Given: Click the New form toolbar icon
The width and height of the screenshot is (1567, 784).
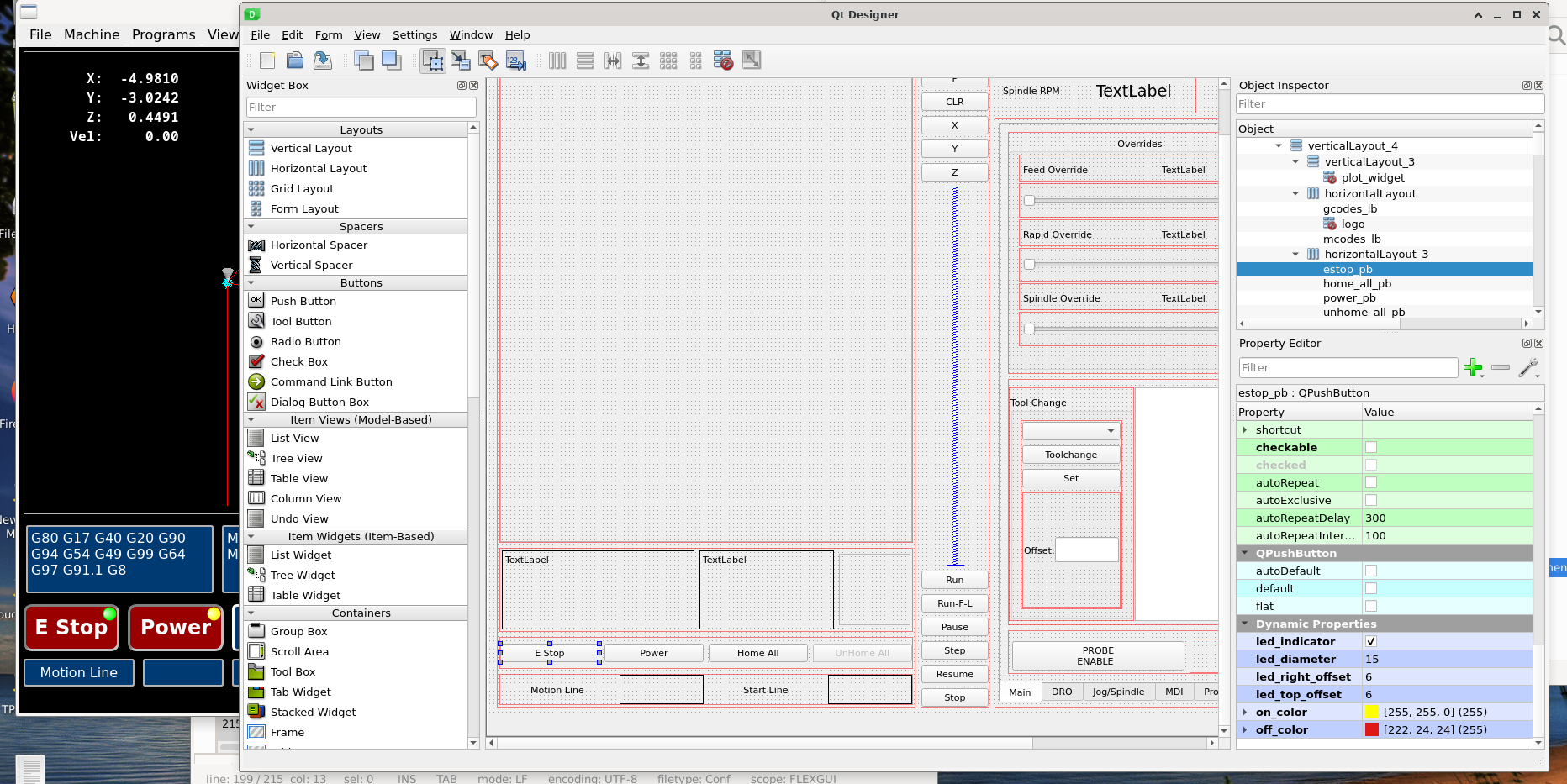Looking at the screenshot, I should [x=267, y=61].
